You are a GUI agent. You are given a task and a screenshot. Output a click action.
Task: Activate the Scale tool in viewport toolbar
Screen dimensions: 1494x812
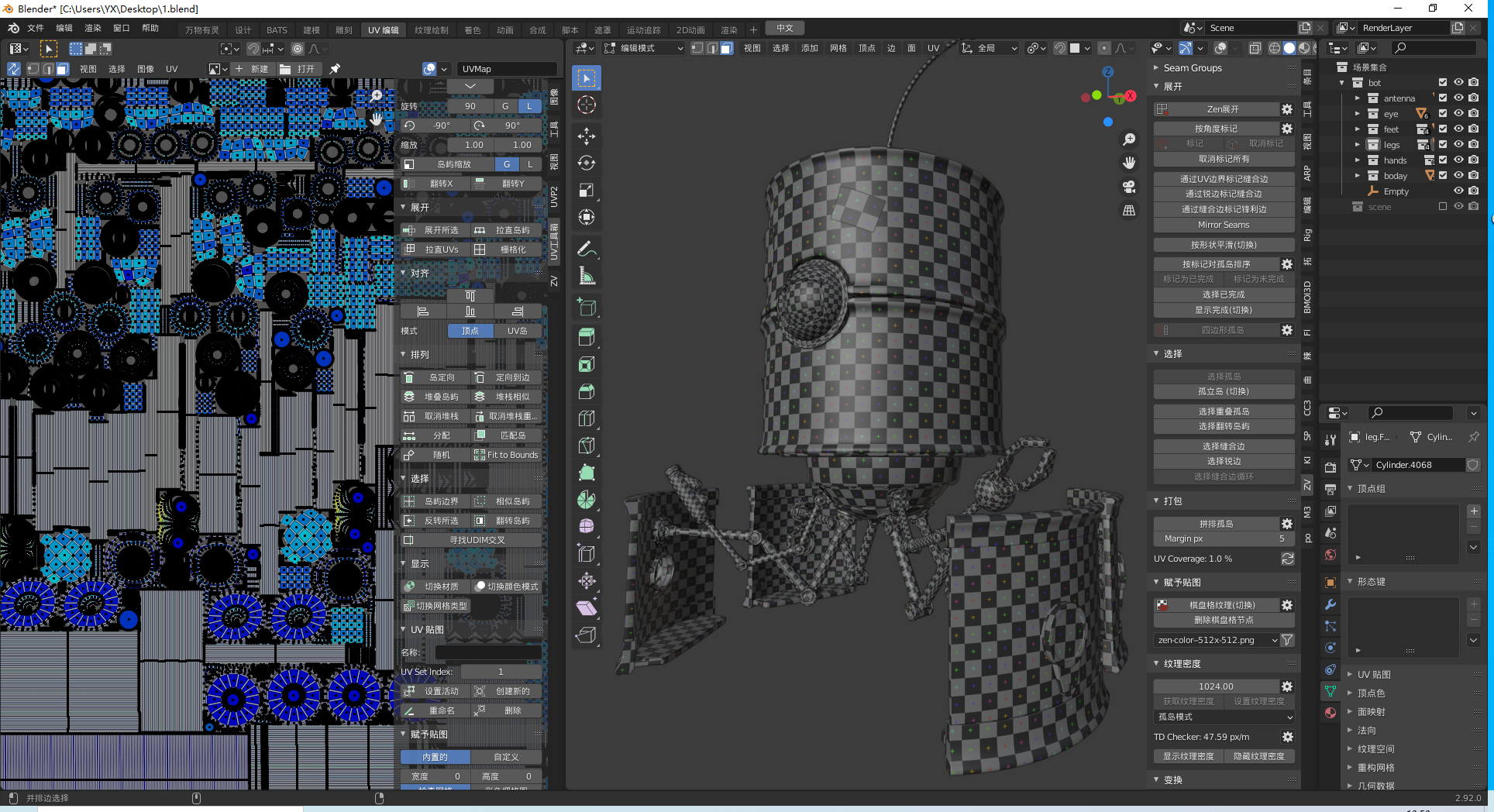pyautogui.click(x=587, y=190)
